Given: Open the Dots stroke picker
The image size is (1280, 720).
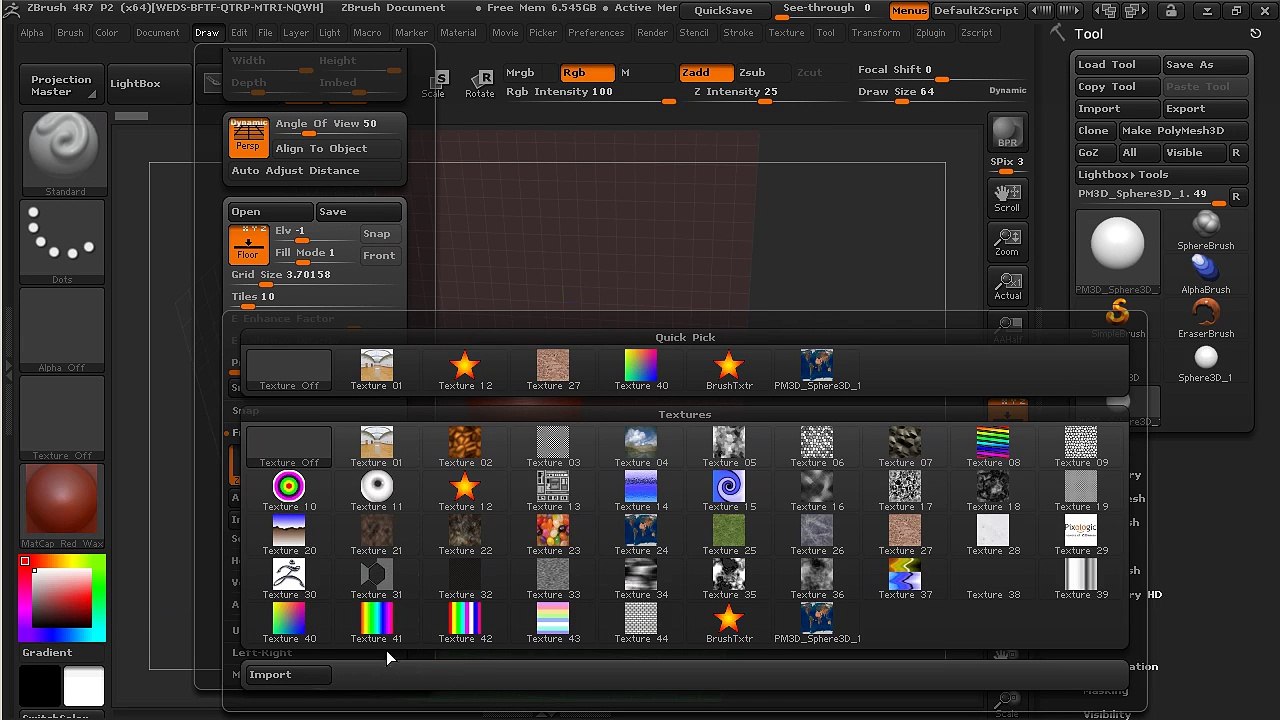Looking at the screenshot, I should [63, 242].
